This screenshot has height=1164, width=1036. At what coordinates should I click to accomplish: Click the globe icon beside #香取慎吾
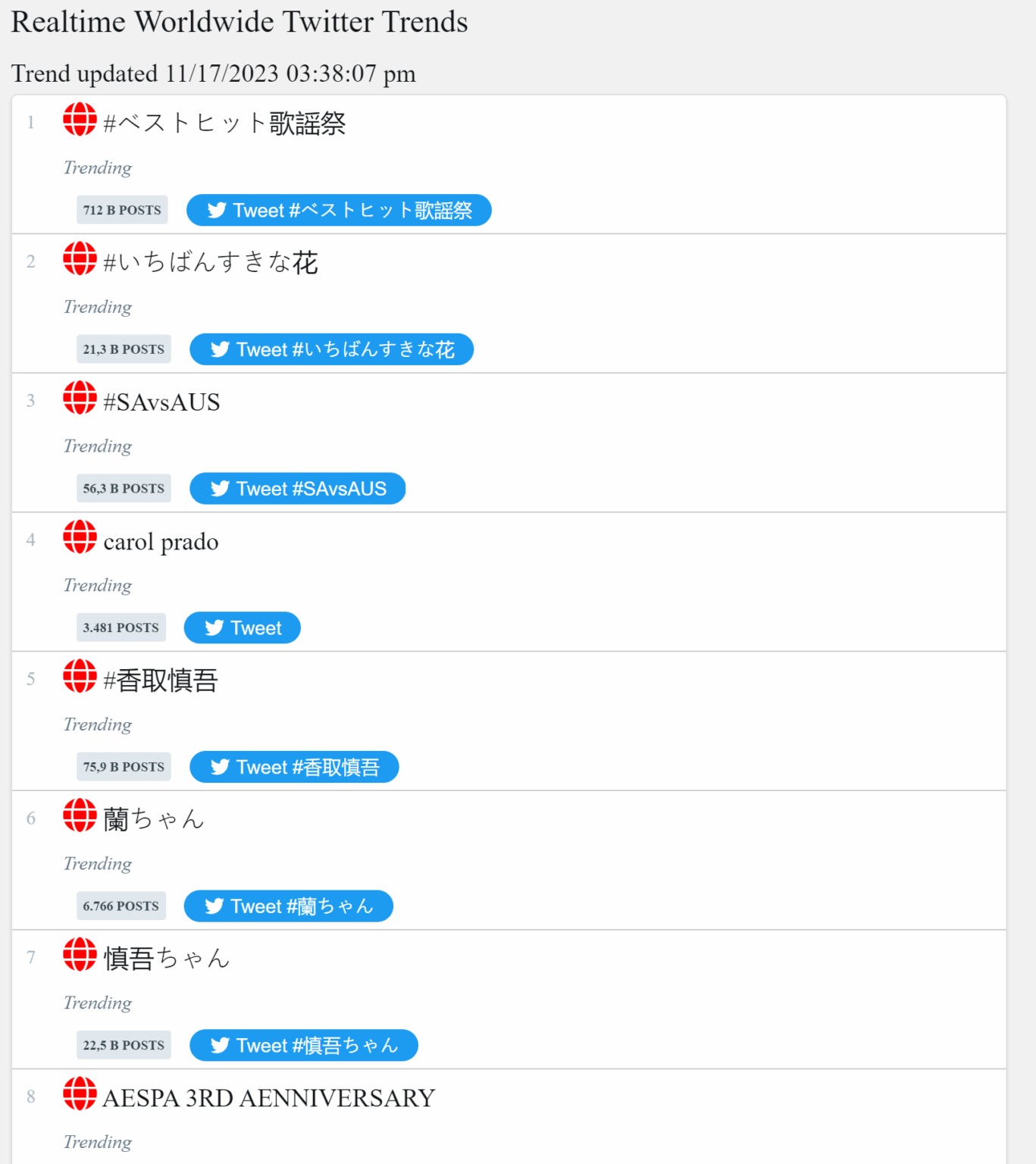click(x=80, y=676)
